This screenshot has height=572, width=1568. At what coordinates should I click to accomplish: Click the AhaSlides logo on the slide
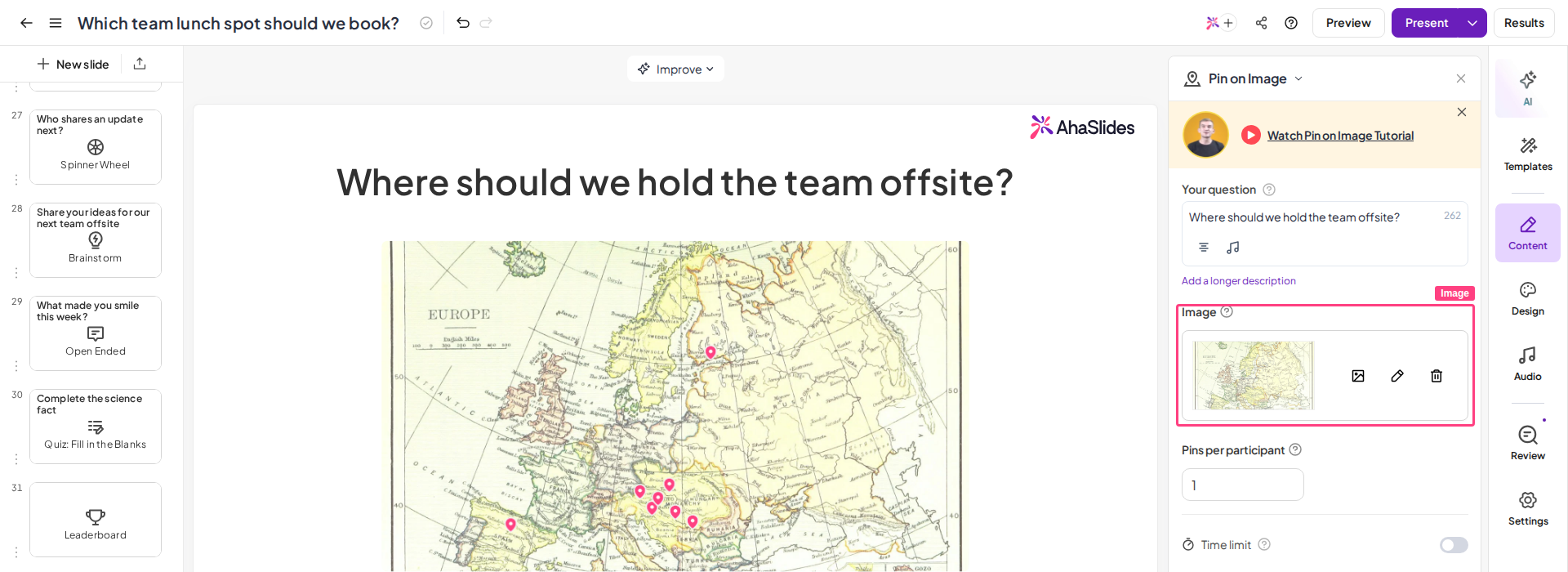(x=1082, y=127)
